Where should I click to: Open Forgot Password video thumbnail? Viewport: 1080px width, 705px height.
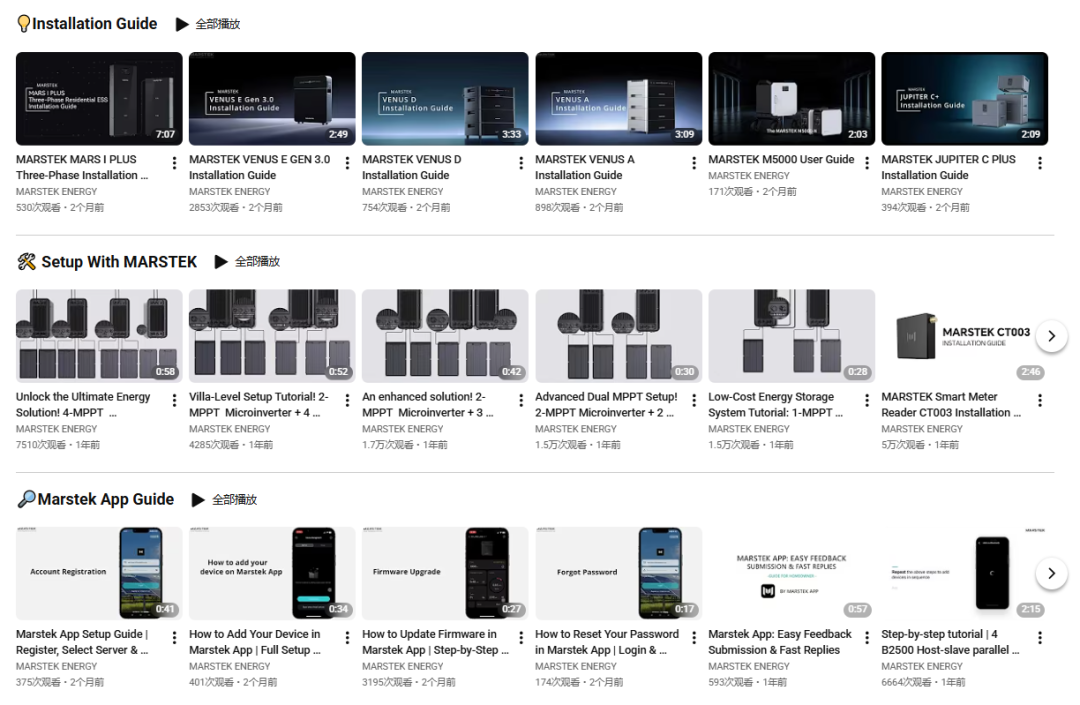click(x=619, y=574)
